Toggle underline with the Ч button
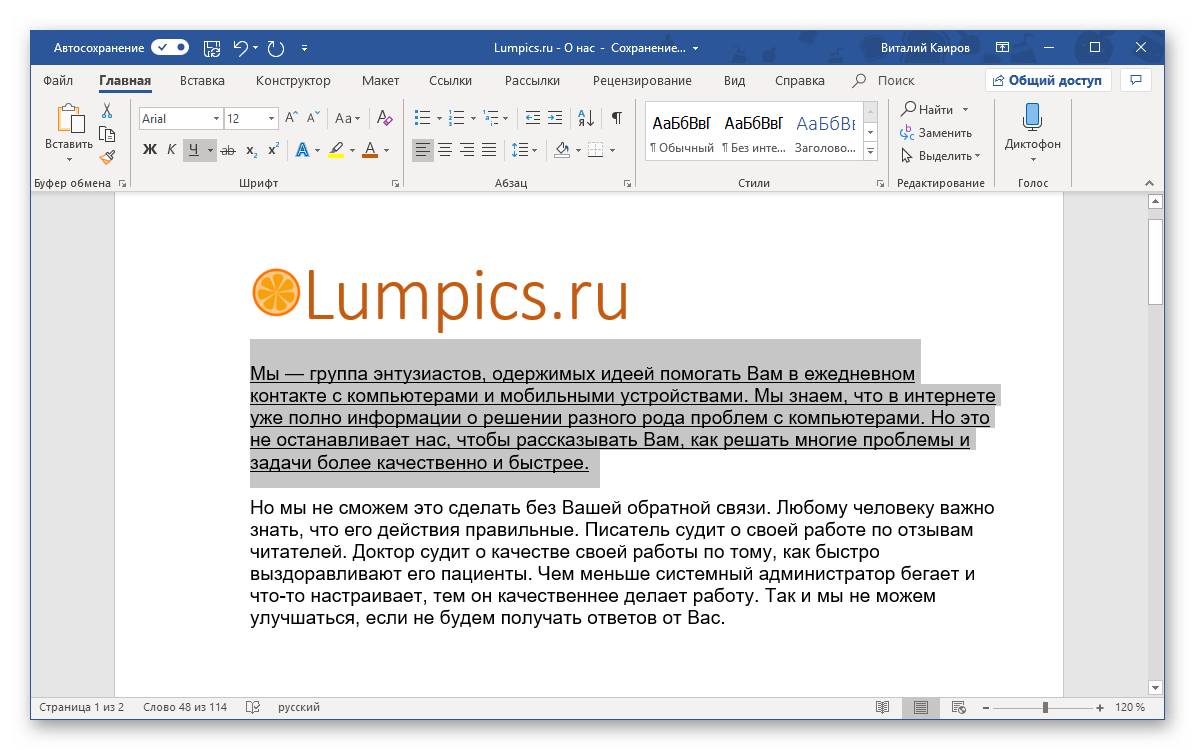This screenshot has width=1195, height=750. (x=194, y=150)
